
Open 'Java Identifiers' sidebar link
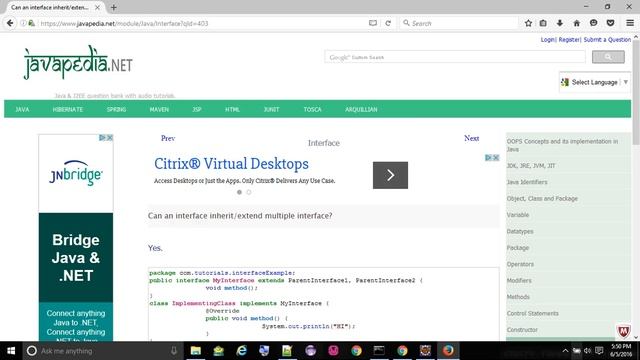(527, 182)
